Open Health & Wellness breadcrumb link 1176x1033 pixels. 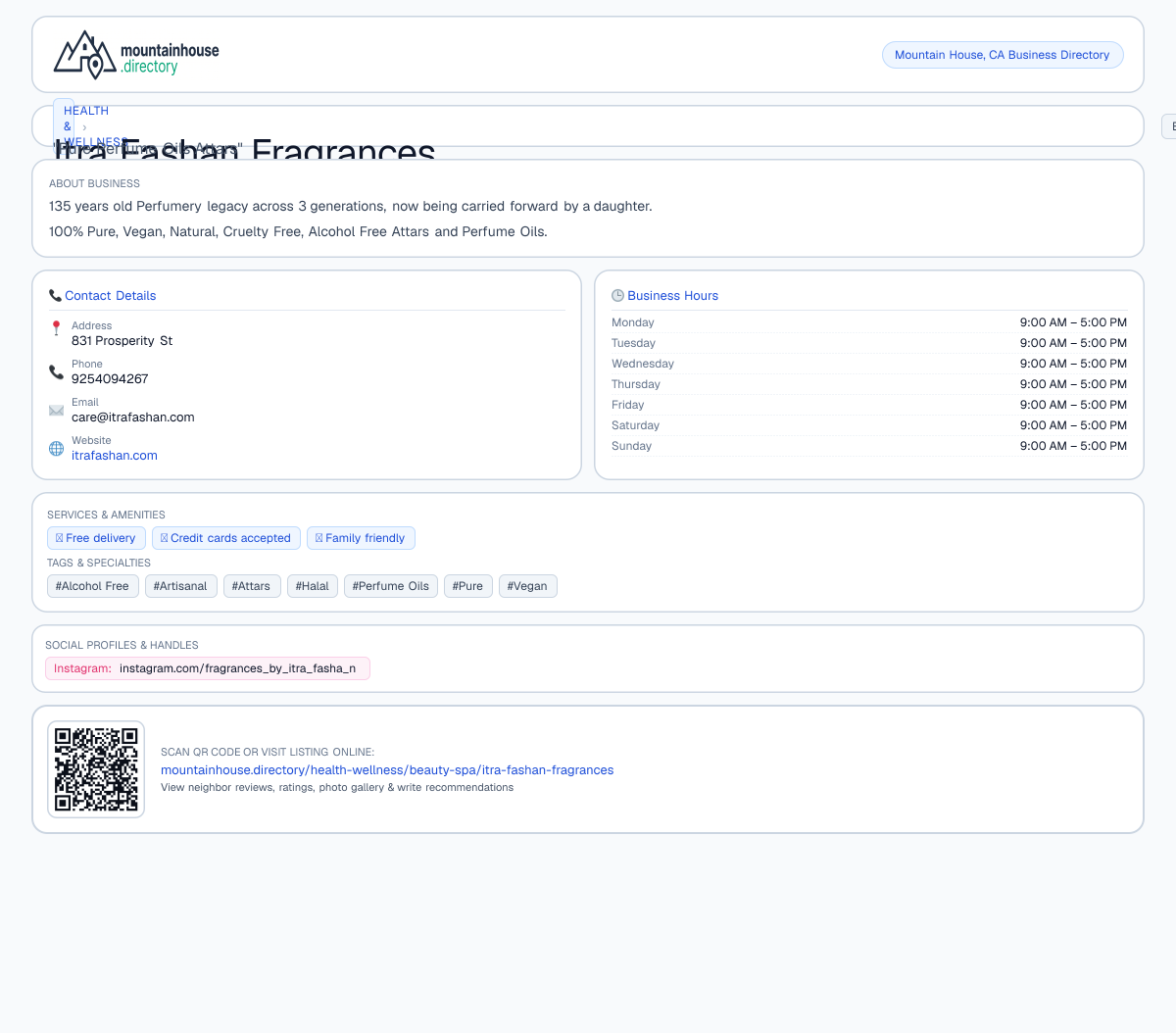click(x=86, y=126)
